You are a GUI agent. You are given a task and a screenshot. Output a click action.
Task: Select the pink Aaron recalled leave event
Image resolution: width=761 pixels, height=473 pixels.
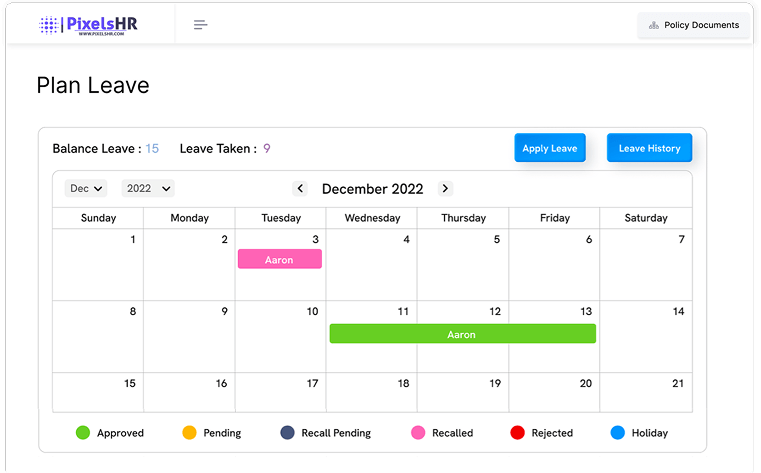[x=279, y=260]
